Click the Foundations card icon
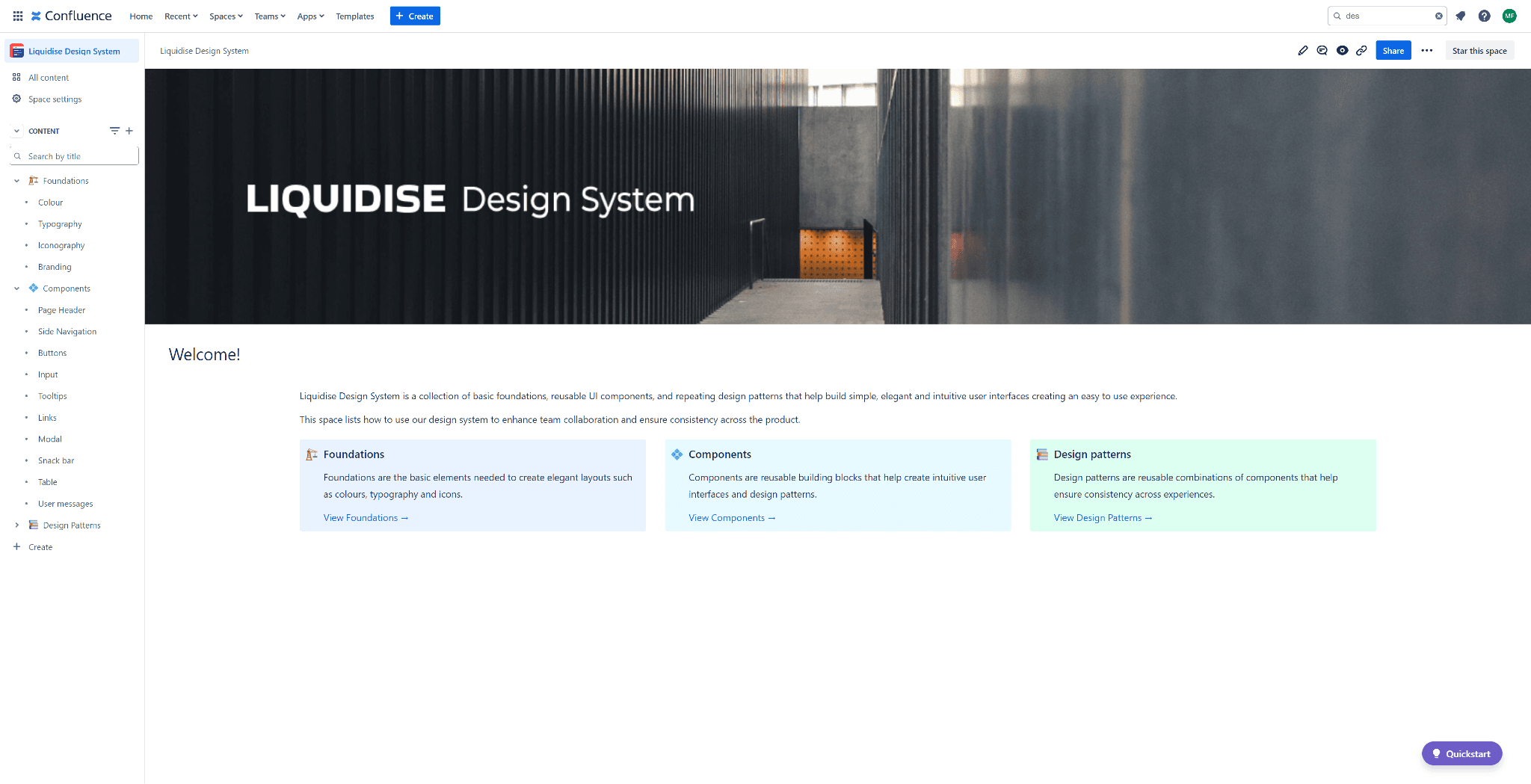 (312, 454)
